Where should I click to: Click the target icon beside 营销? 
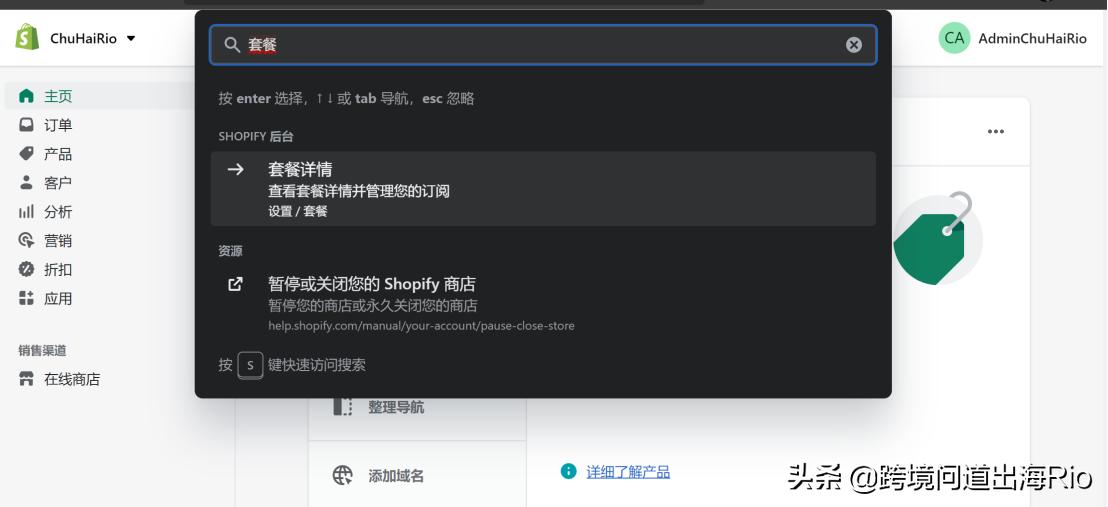pos(26,240)
